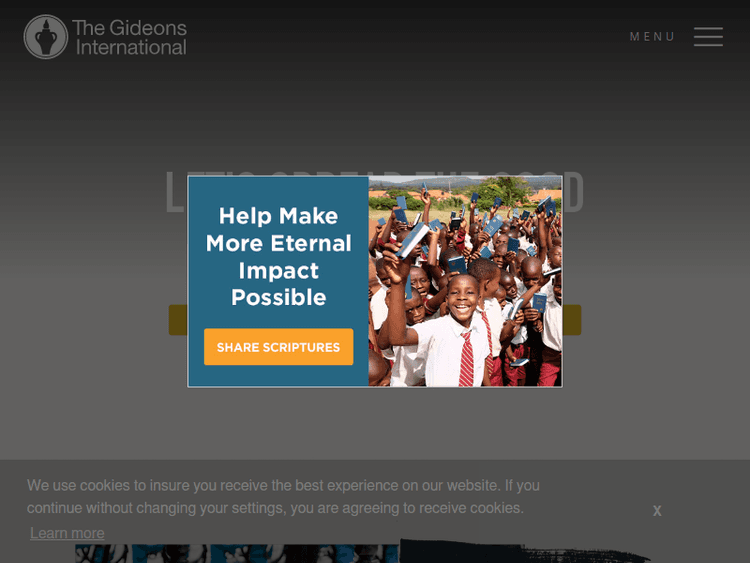Click The Gideons International wordmark
This screenshot has width=750, height=563.
point(130,38)
